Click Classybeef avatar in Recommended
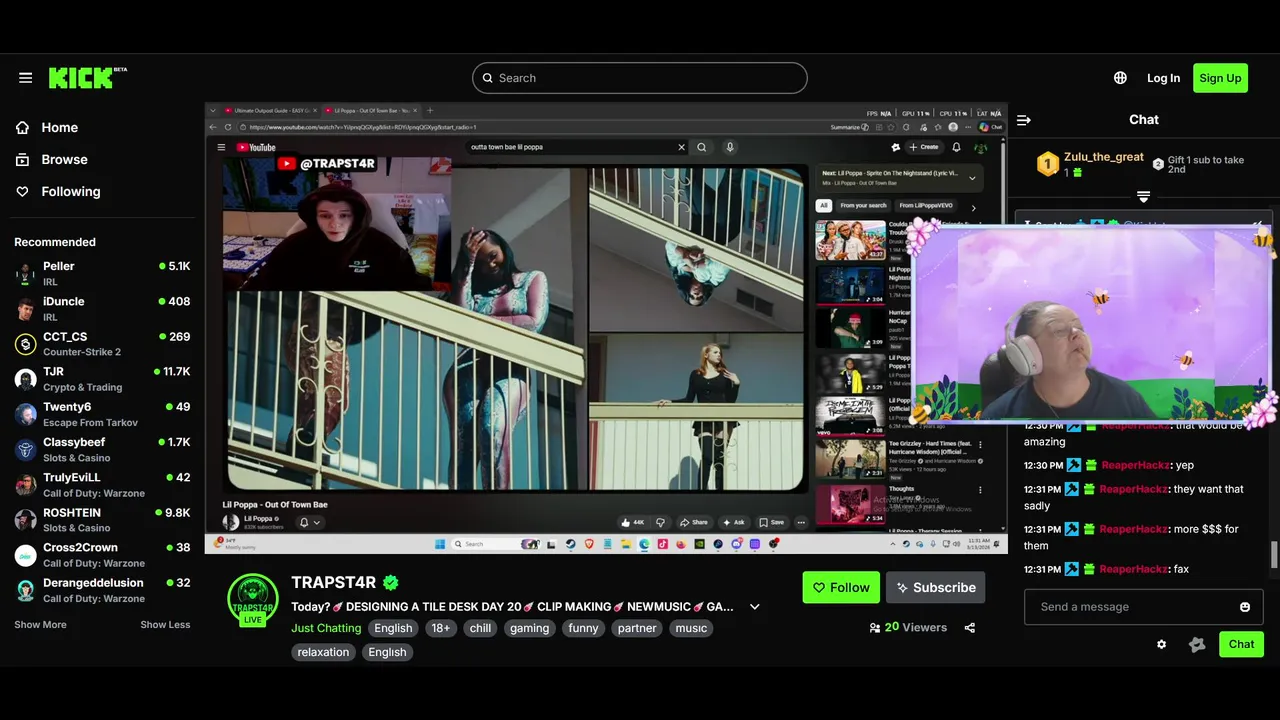This screenshot has height=720, width=1280. tap(25, 450)
